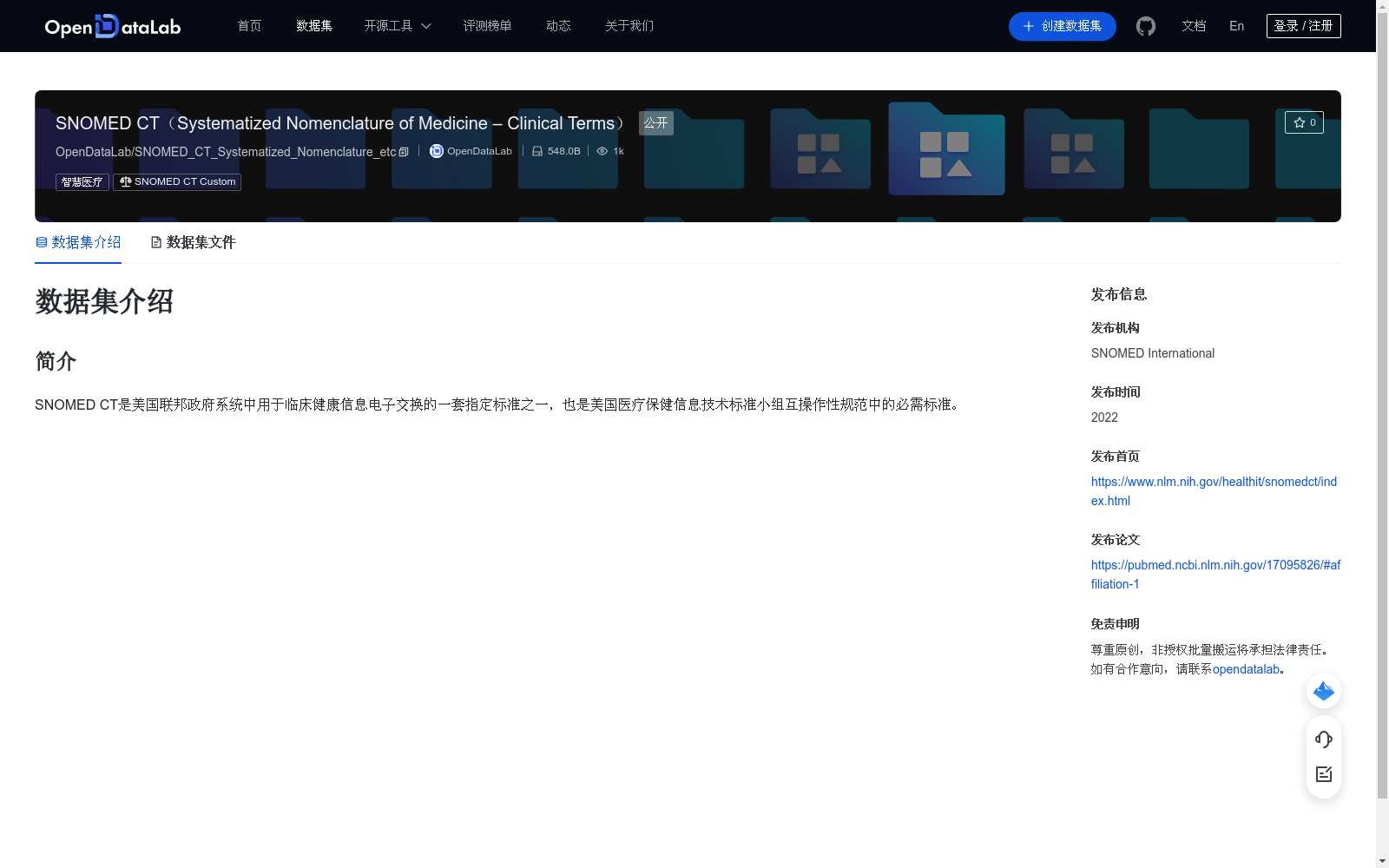This screenshot has width=1389, height=868.
Task: Click plus icon on 创建数据集 button
Action: 1029,26
